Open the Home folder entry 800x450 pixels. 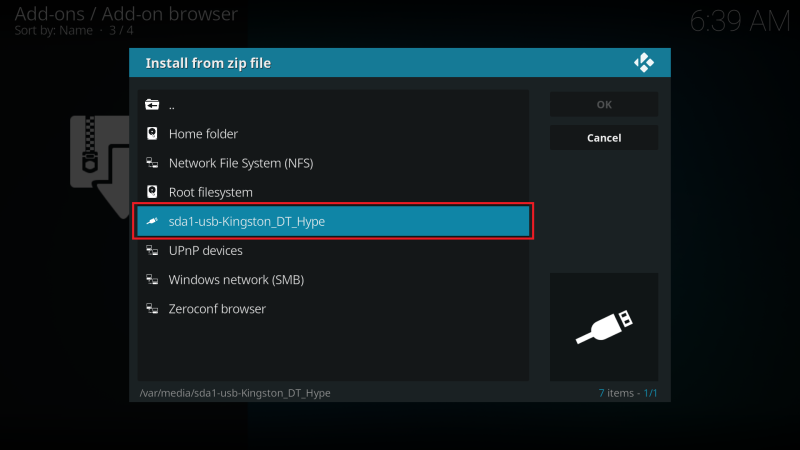pyautogui.click(x=333, y=134)
